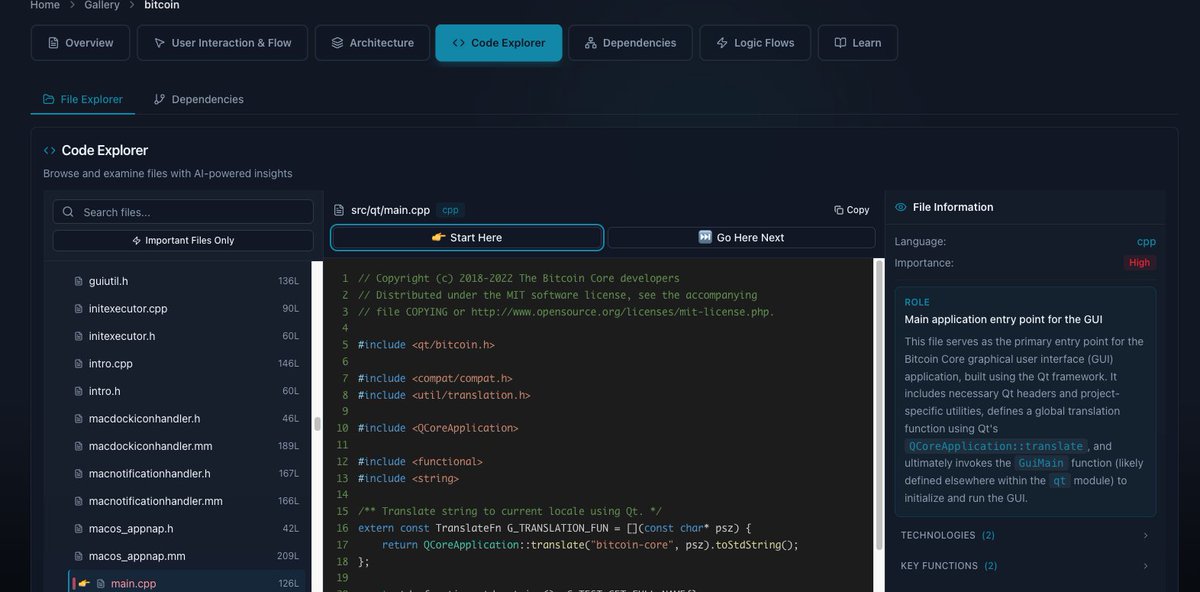Click the Copy icon above the code view
Viewport: 1200px width, 592px height.
[838, 210]
